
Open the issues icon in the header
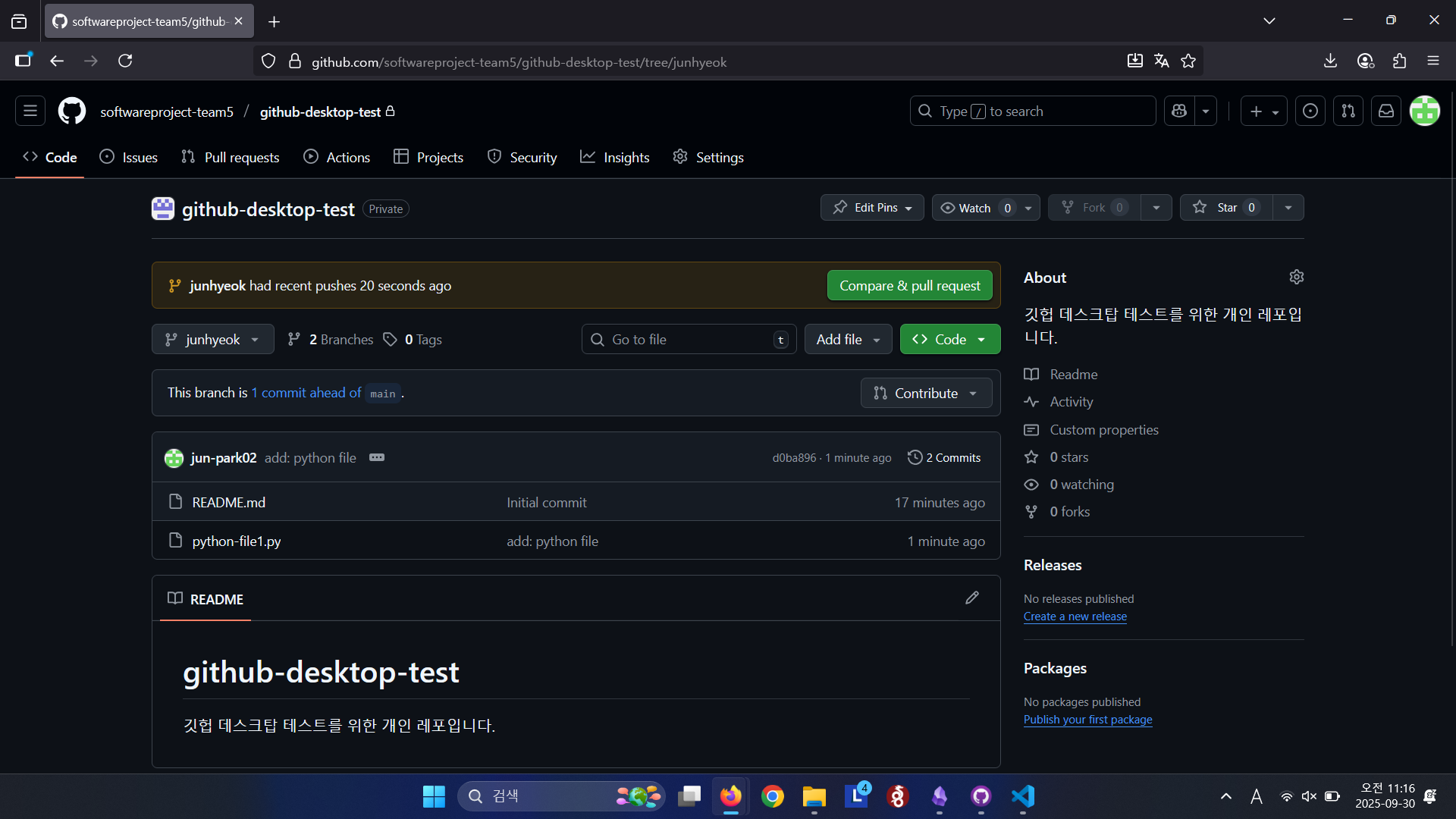tap(1310, 111)
